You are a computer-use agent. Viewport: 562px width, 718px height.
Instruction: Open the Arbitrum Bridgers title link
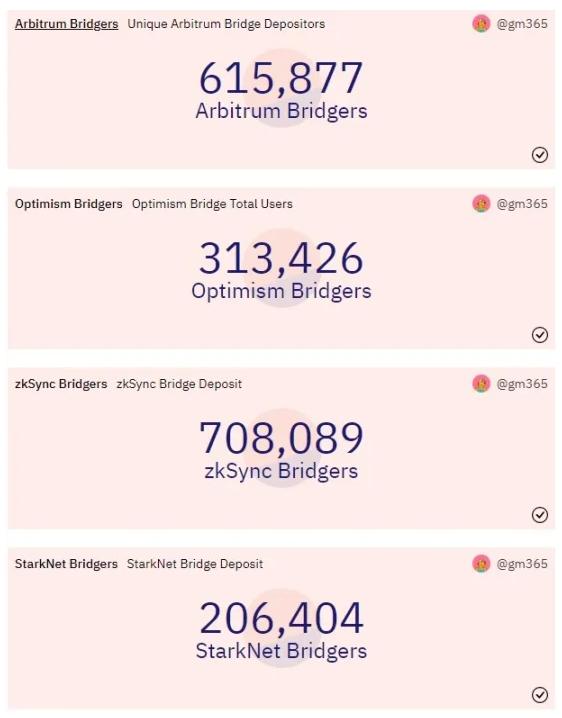coord(66,24)
